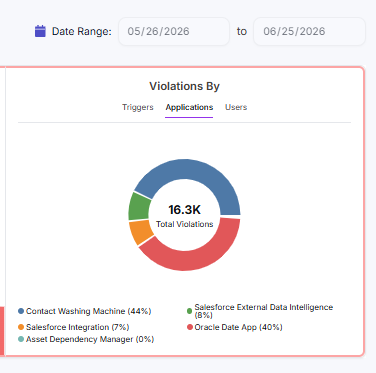
Task: Click the green legend dot for Salesforce External Data
Action: coord(189,311)
